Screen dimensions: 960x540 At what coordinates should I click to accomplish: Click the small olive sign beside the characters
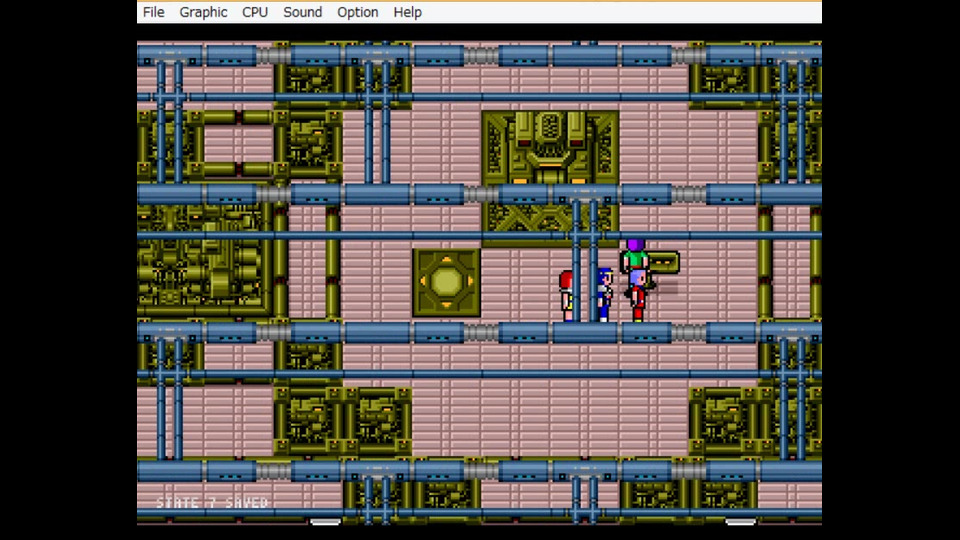point(664,263)
